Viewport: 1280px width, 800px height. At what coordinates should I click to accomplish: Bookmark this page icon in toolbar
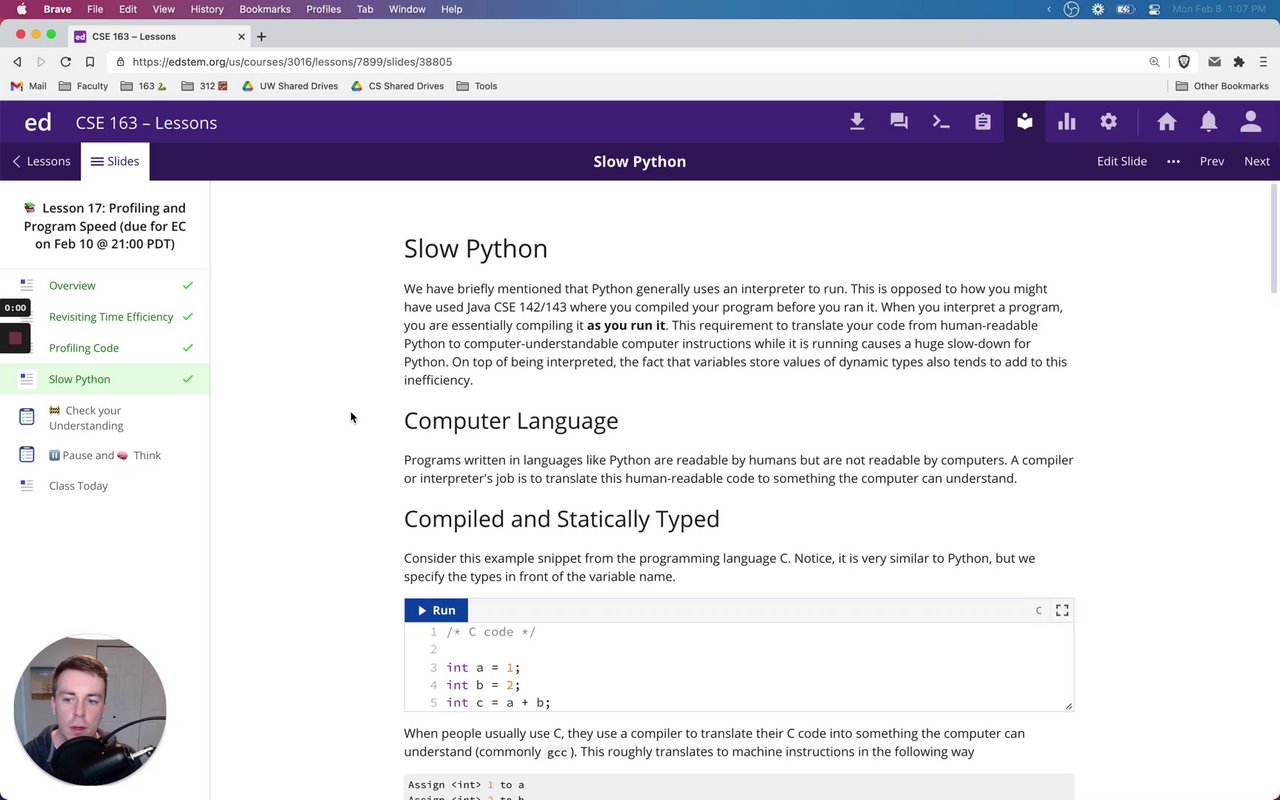[90, 62]
